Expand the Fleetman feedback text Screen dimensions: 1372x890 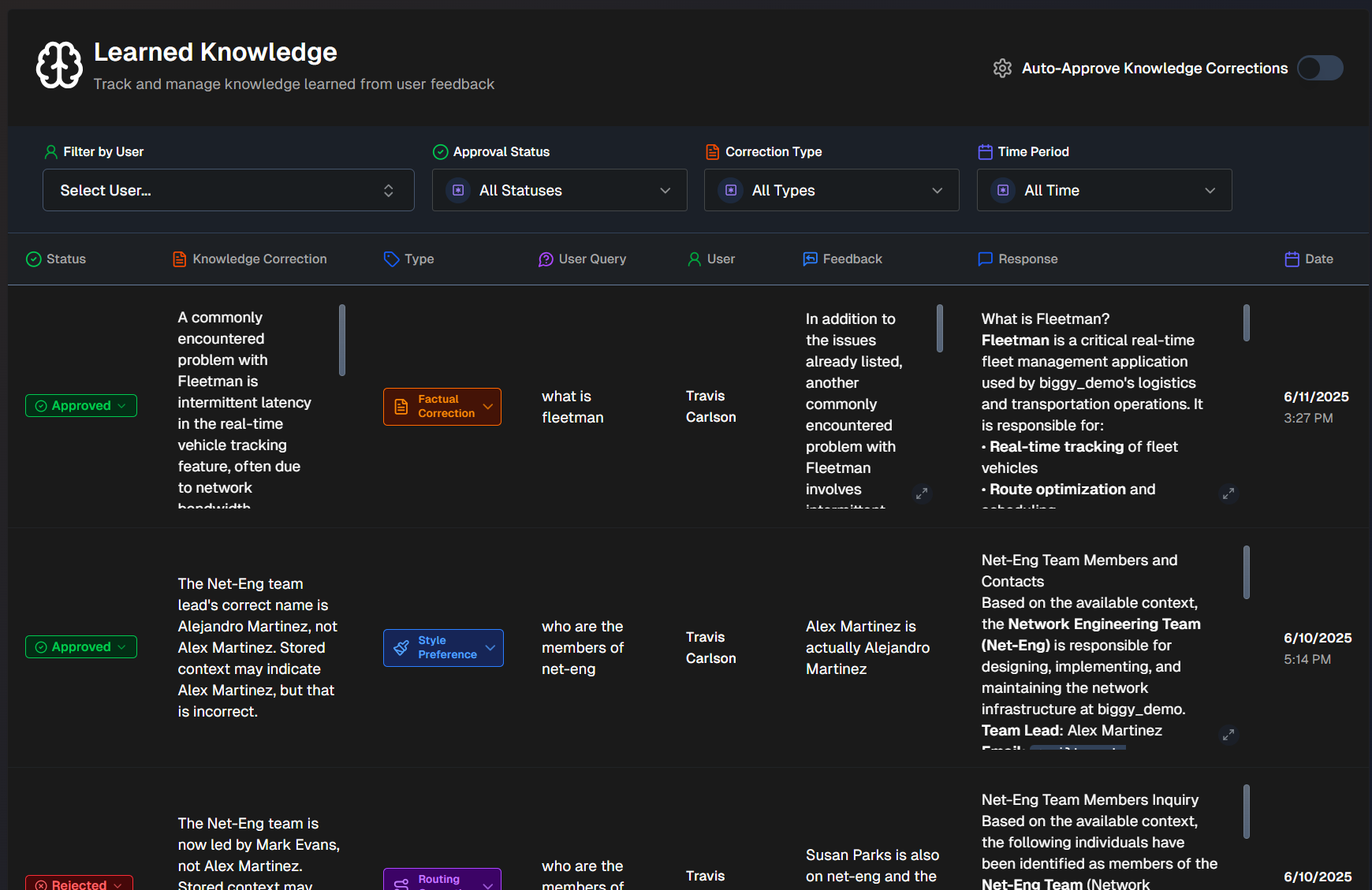pos(922,493)
